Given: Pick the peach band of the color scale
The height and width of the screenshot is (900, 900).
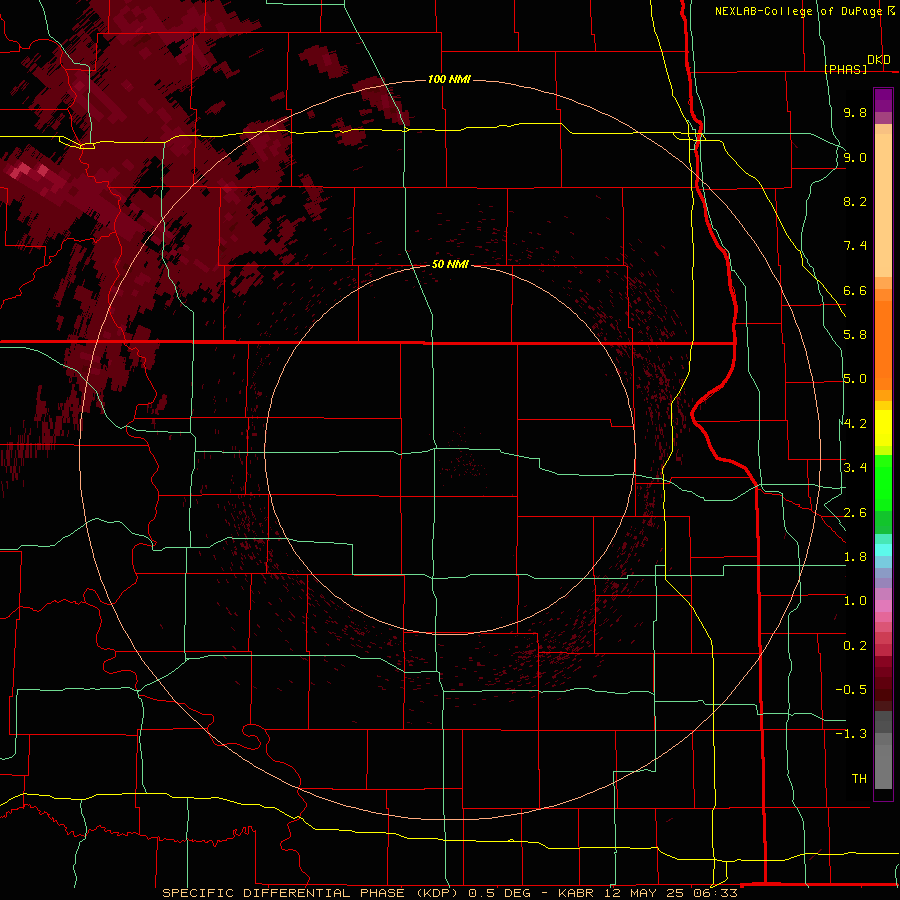Looking at the screenshot, I should point(883,205).
